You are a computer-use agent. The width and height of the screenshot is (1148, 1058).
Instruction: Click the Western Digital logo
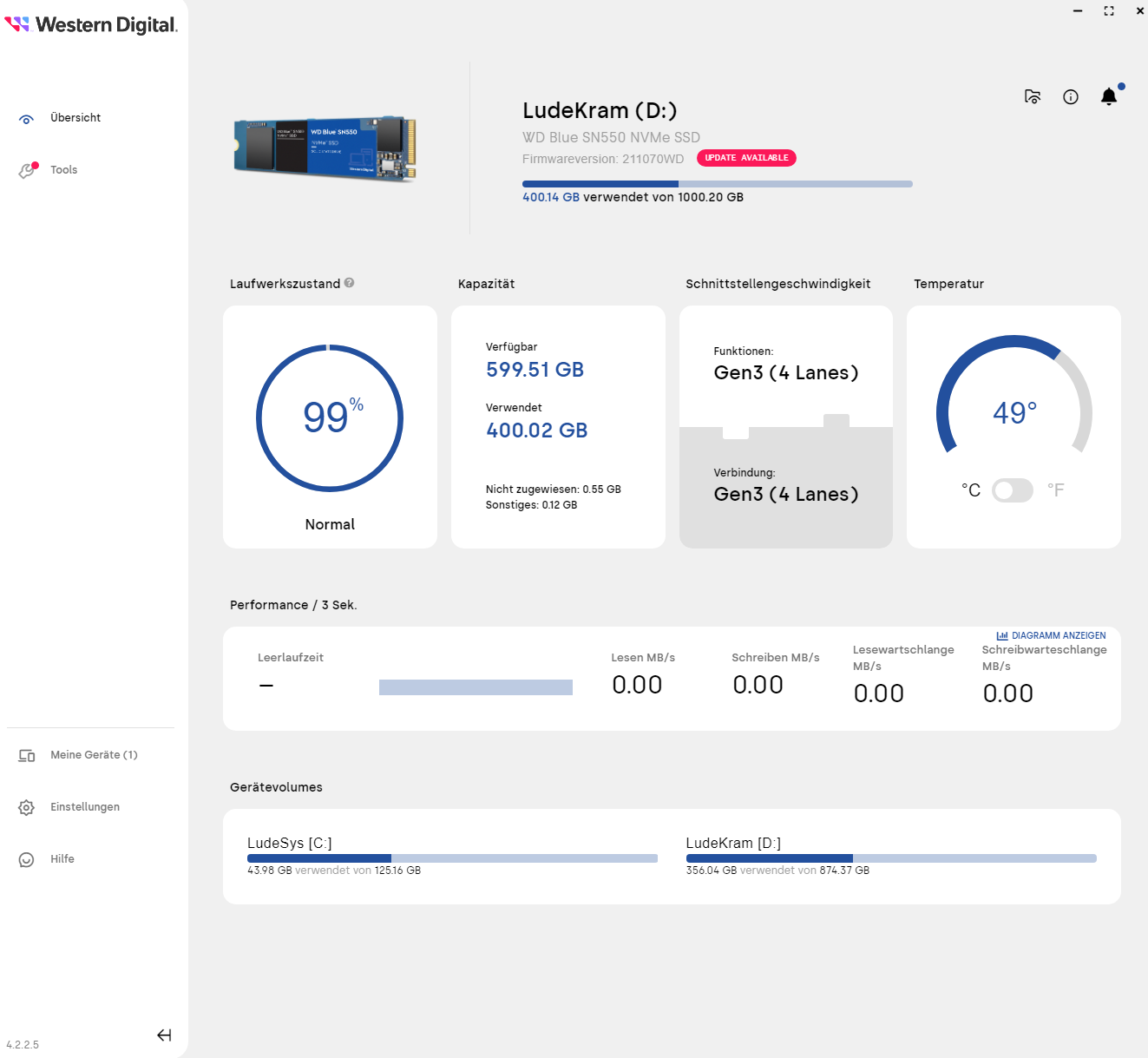coord(91,24)
